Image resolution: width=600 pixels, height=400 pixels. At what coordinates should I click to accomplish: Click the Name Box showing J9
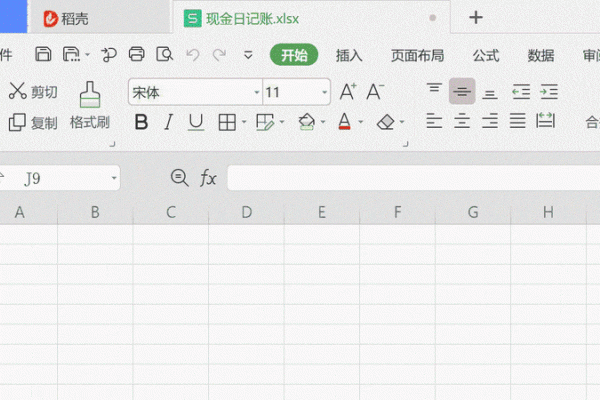click(59, 178)
